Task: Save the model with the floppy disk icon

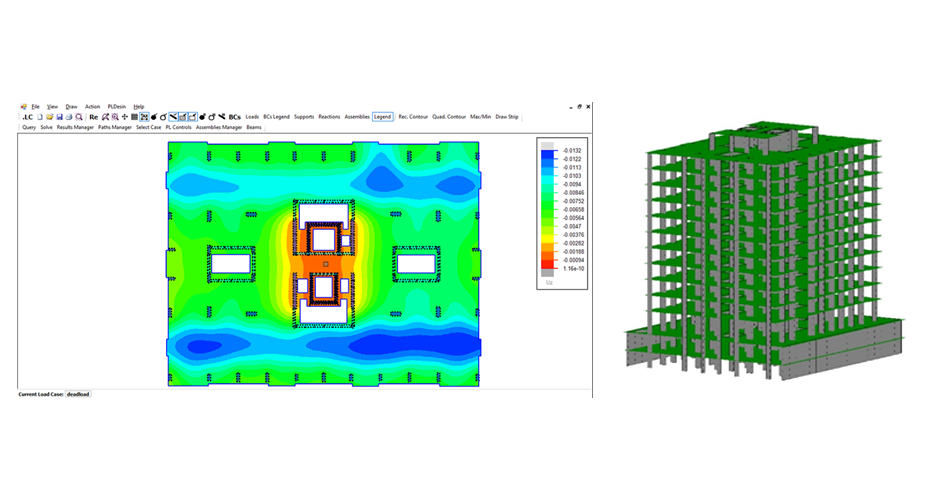Action: (59, 117)
